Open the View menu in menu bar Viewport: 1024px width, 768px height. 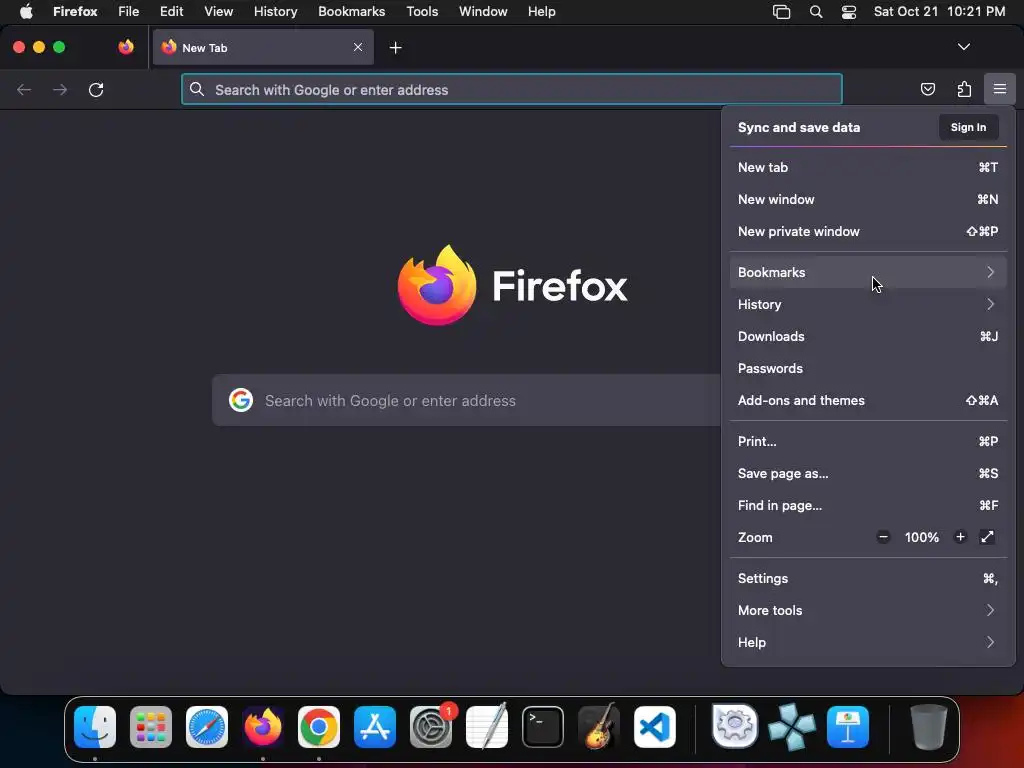coord(218,12)
